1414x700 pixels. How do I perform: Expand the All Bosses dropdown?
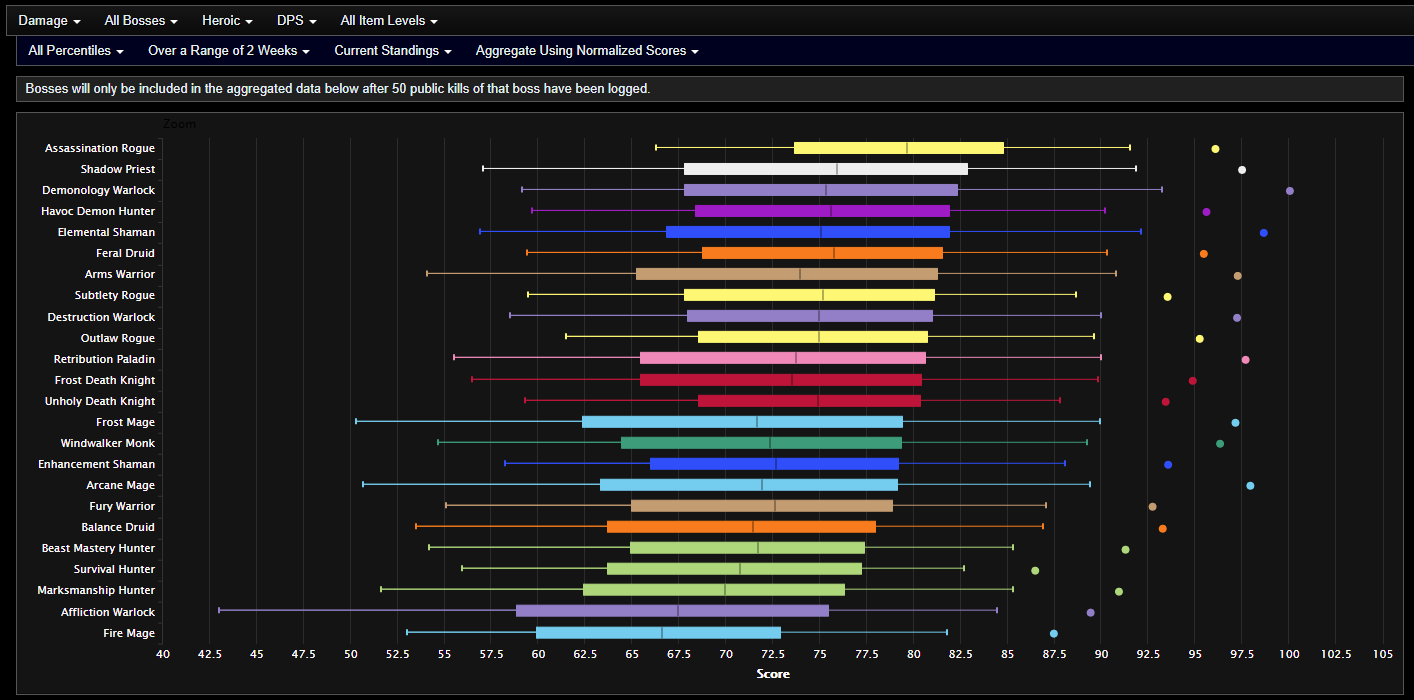(141, 20)
